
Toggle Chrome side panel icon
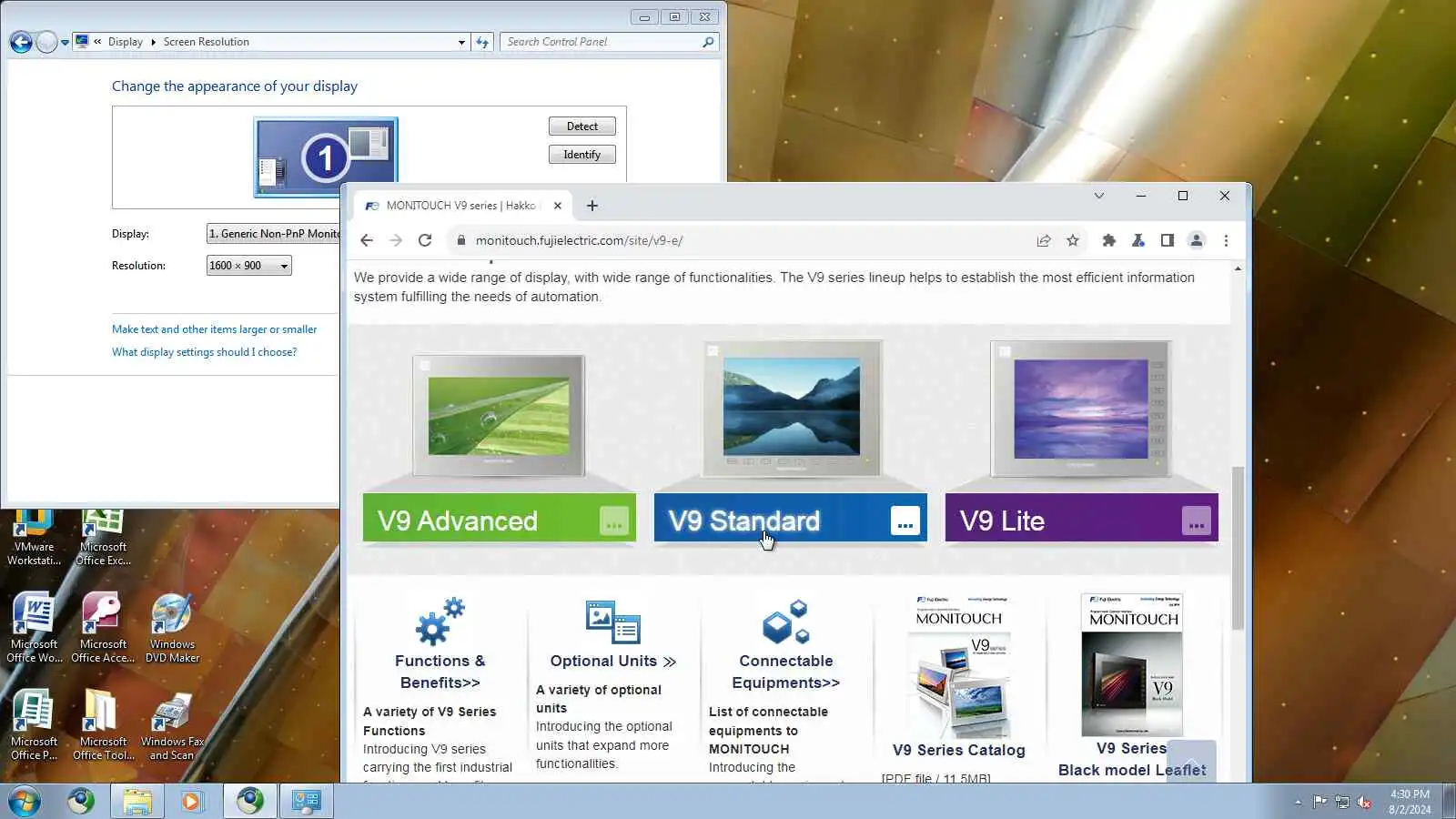tap(1167, 240)
